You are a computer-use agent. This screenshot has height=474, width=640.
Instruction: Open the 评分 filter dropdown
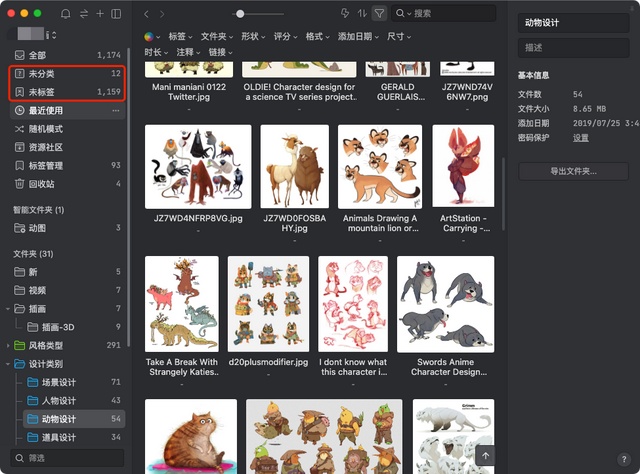[x=285, y=37]
